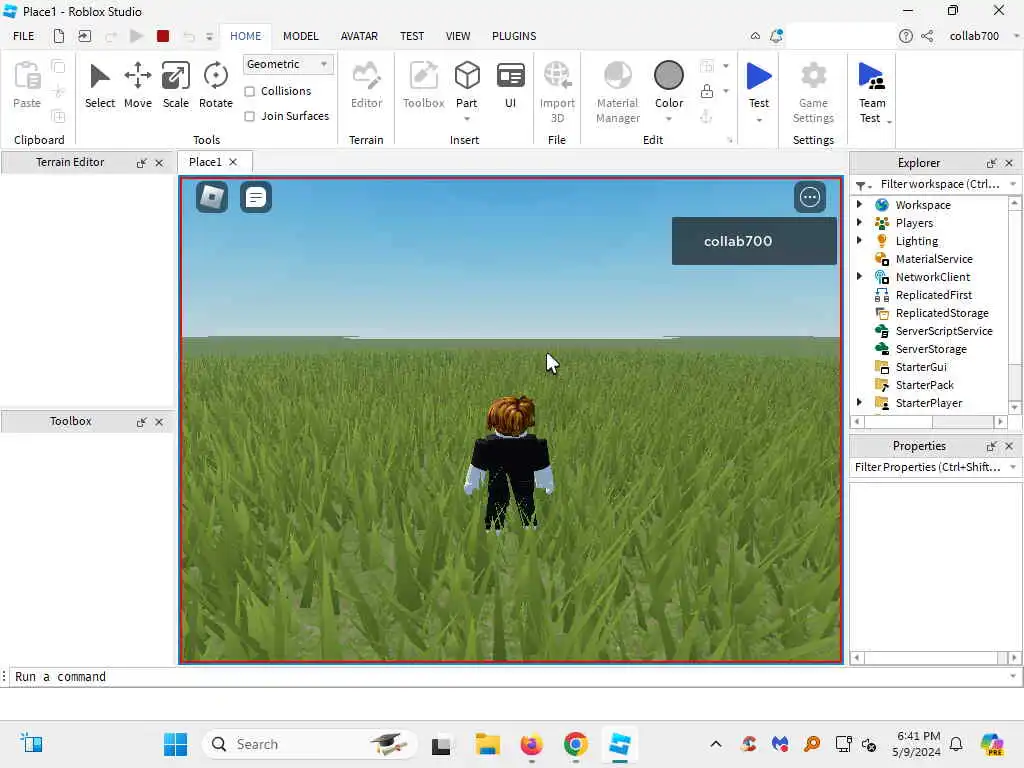This screenshot has height=768, width=1024.
Task: Click Import 3D
Action: 557,91
